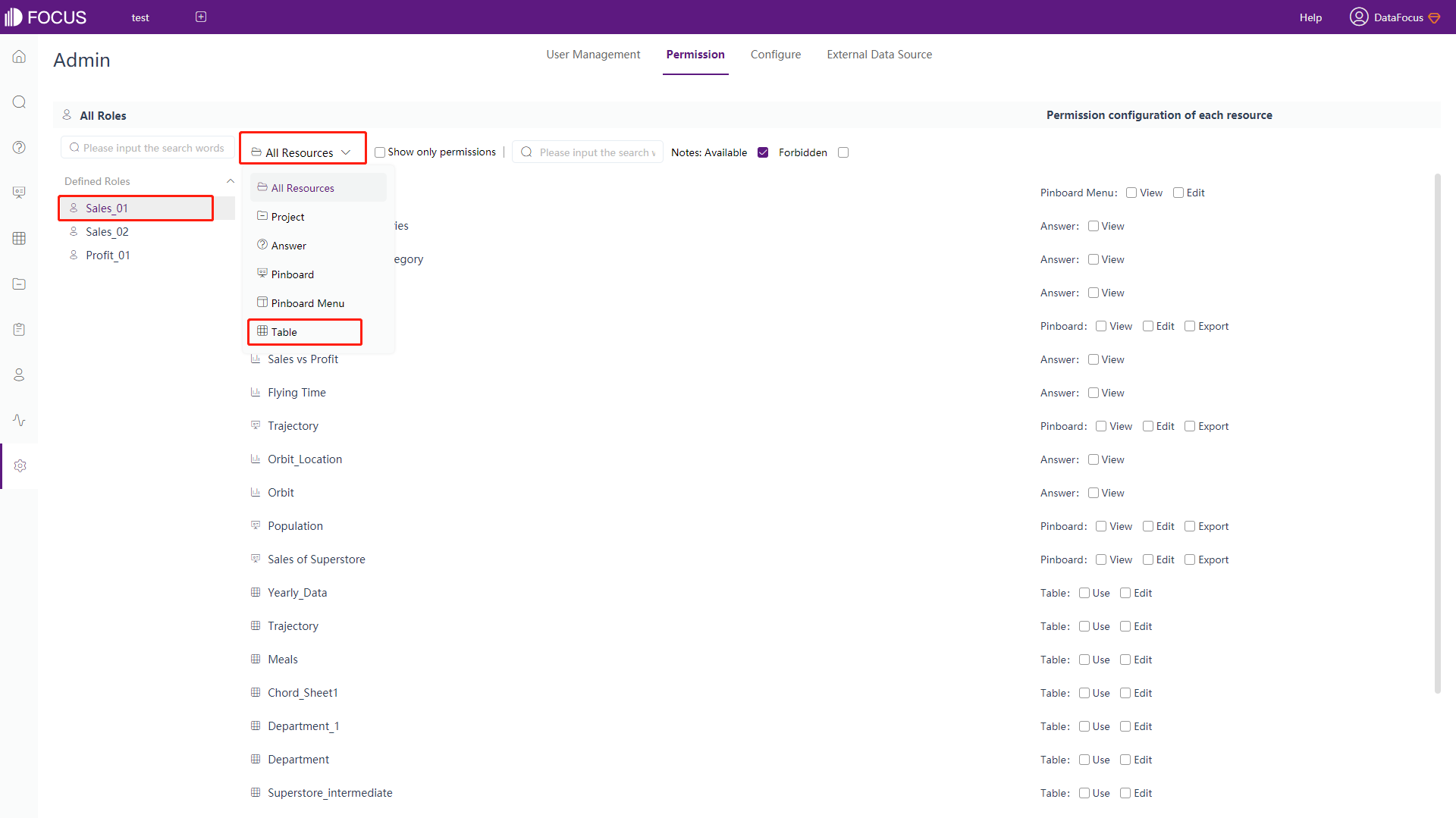Viewport: 1456px width, 818px height.
Task: Uncheck the Available notes checkbox
Action: (763, 152)
